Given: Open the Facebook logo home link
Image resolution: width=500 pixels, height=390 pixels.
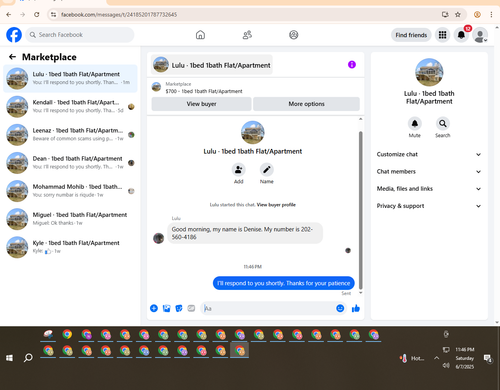Looking at the screenshot, I should click(x=14, y=35).
